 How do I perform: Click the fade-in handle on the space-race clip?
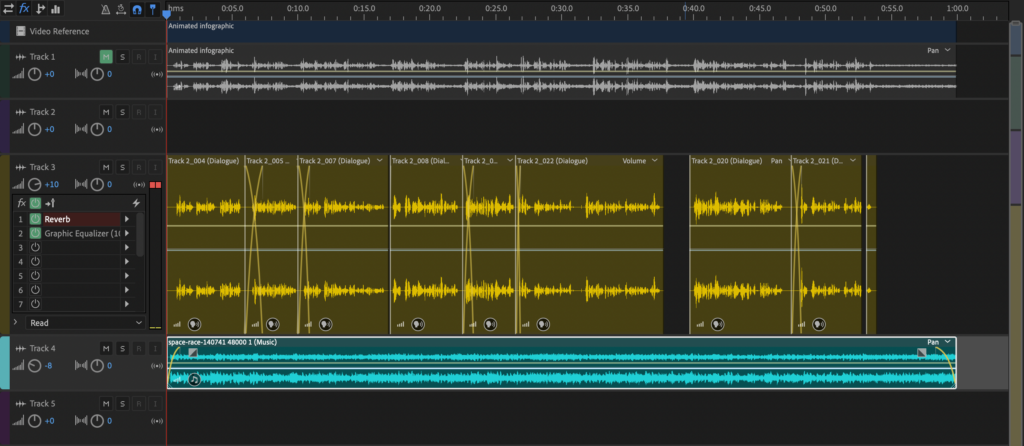[x=193, y=353]
